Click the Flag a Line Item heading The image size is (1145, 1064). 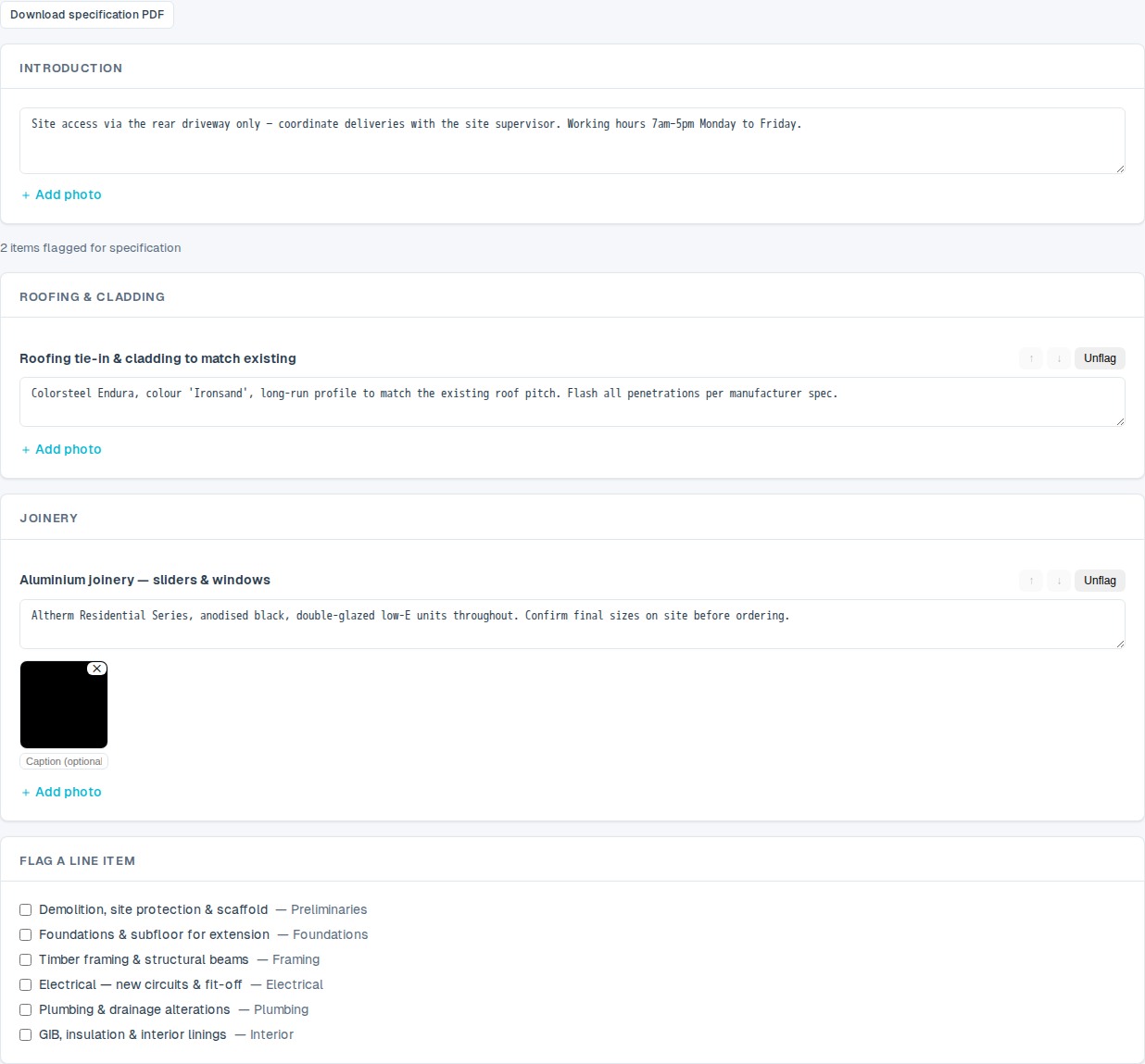coord(77,861)
